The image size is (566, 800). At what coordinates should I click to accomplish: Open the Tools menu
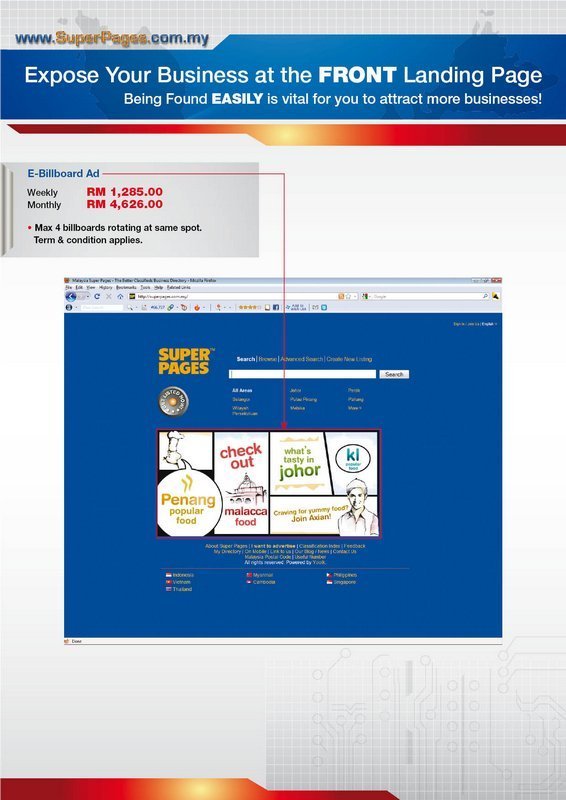(x=145, y=288)
